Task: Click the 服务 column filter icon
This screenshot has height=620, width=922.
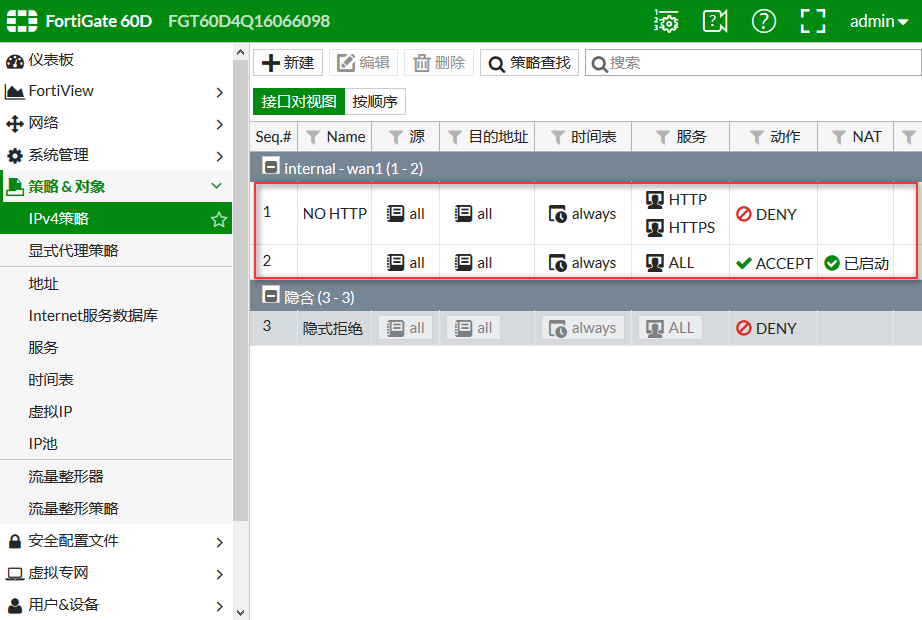Action: [663, 138]
